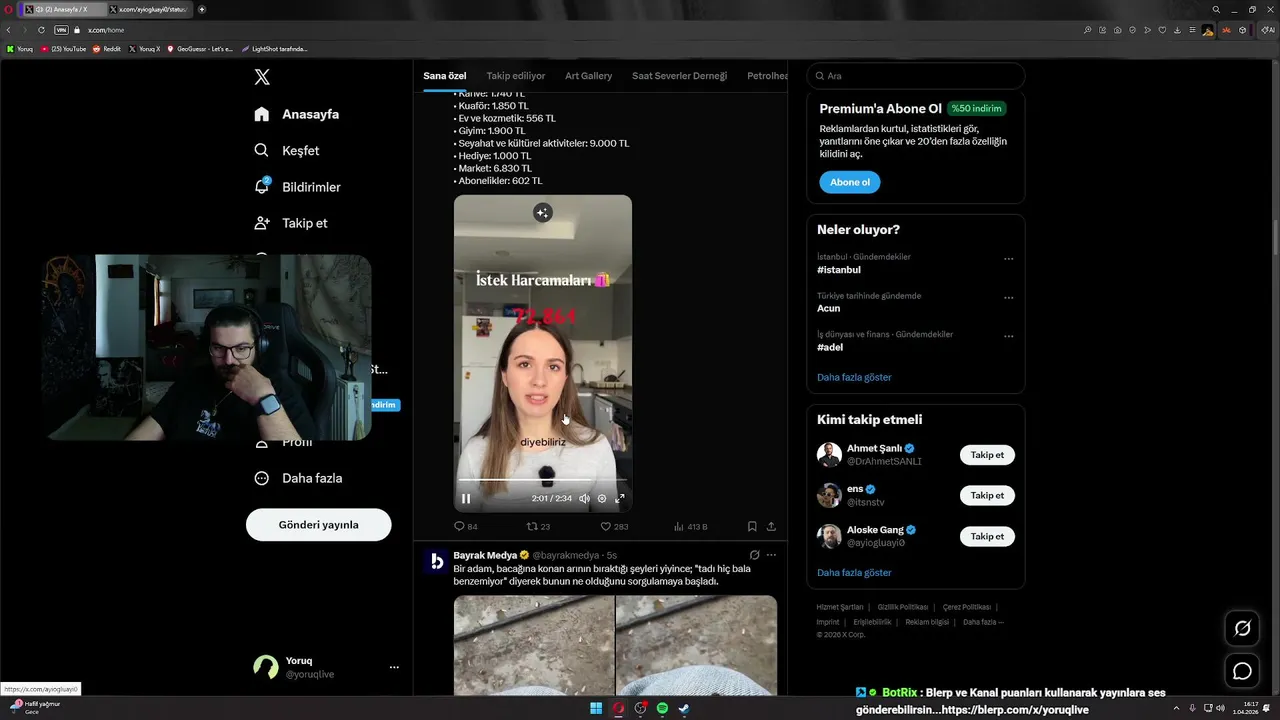This screenshot has height=720, width=1280.
Task: Reload the page in the browser
Action: click(x=41, y=30)
